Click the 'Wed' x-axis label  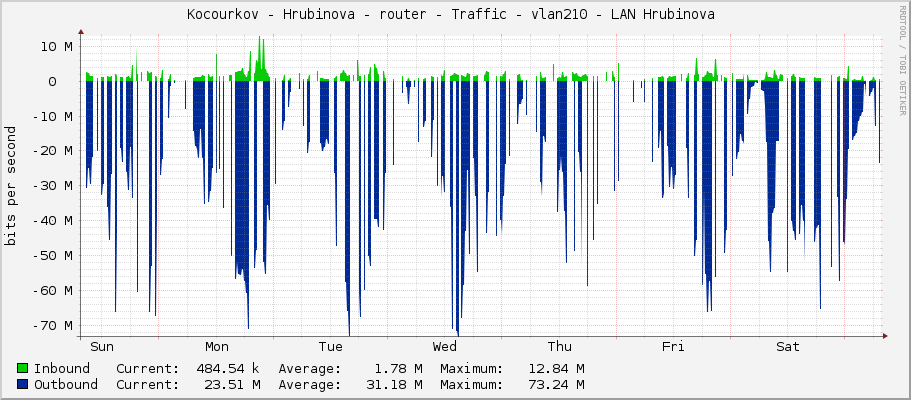(x=444, y=347)
